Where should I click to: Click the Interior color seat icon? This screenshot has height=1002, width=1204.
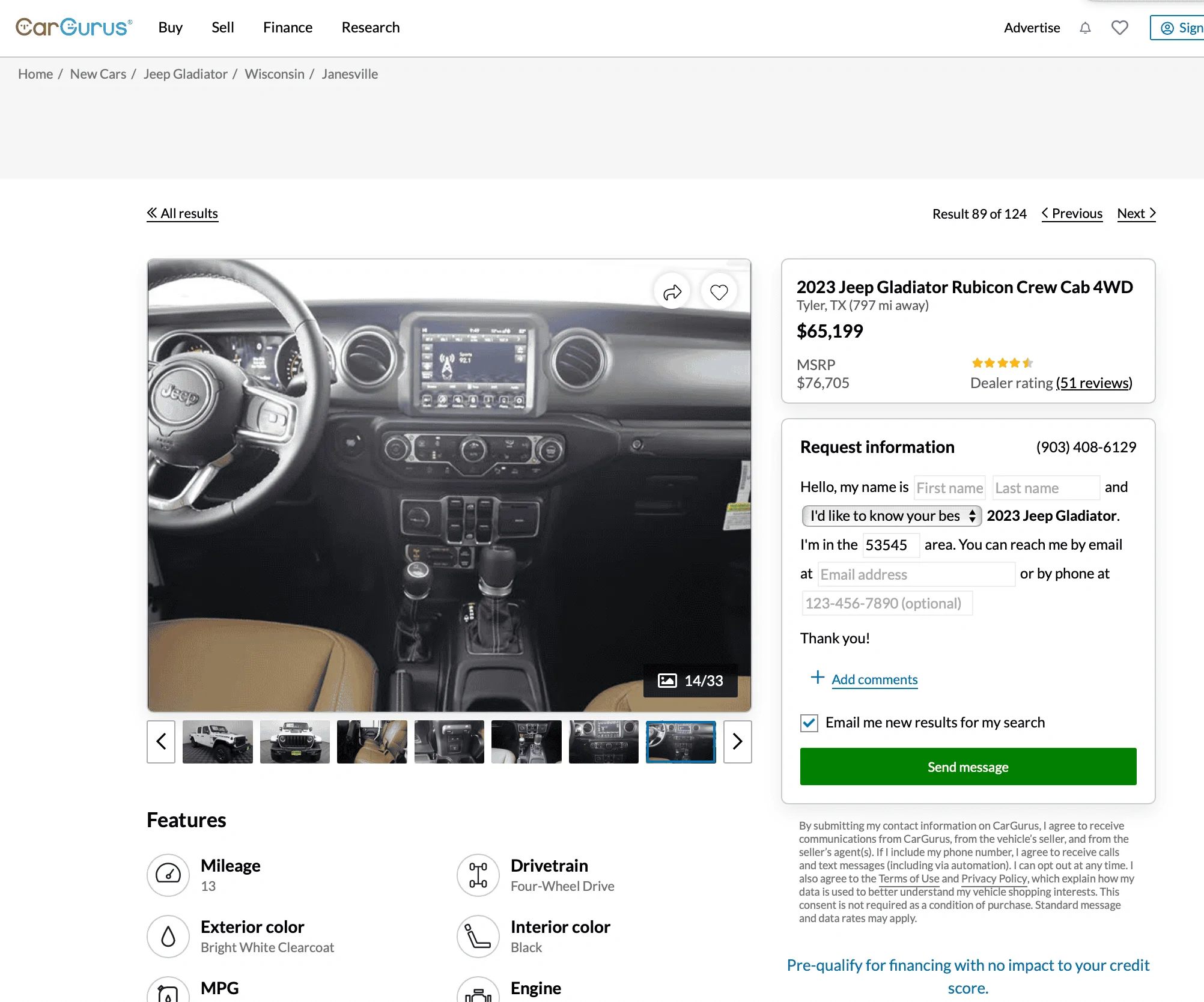coord(478,936)
